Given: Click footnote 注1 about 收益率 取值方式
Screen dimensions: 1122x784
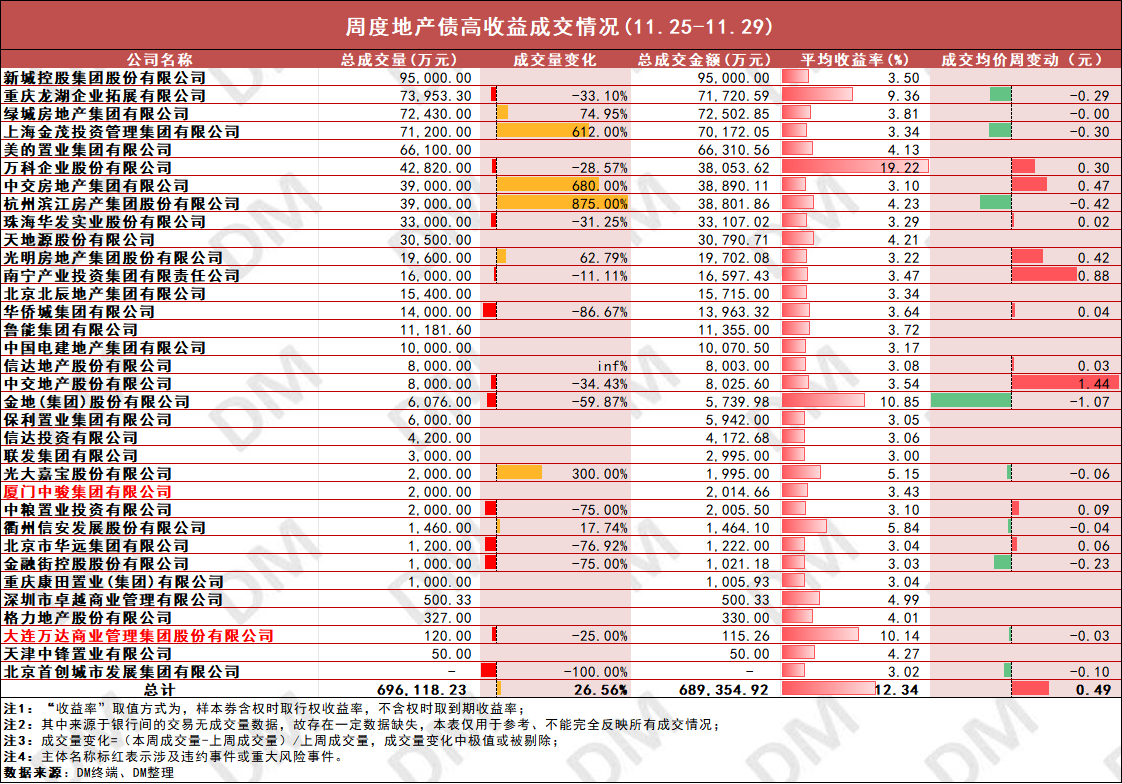Looking at the screenshot, I should pos(264,708).
